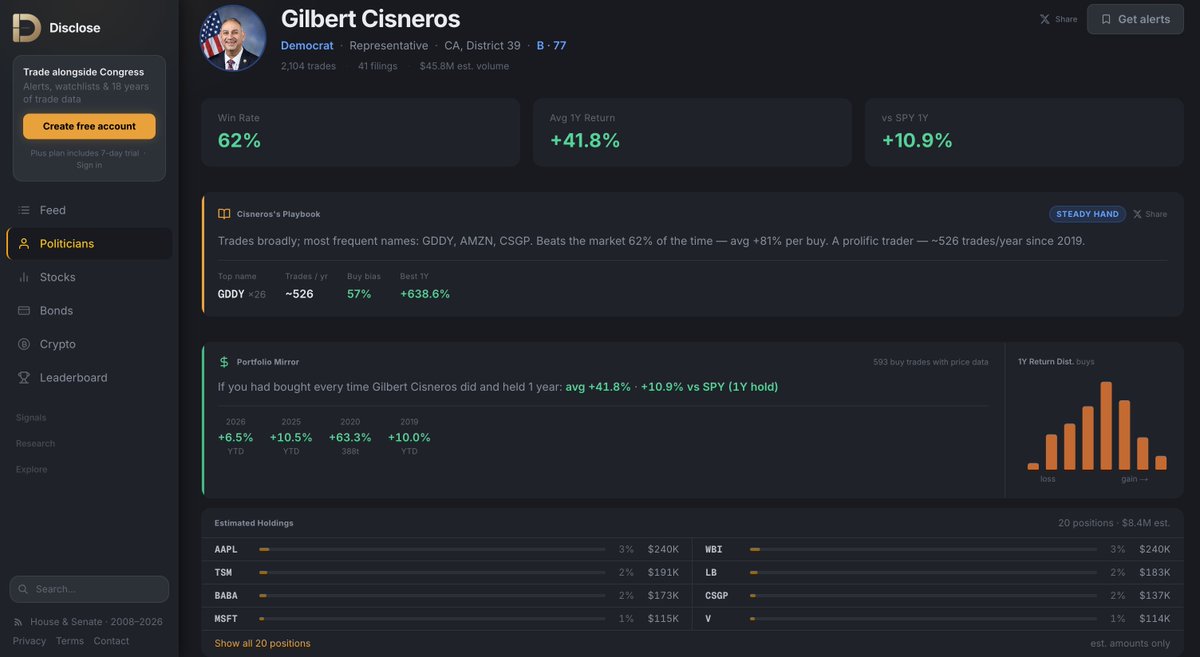
Task: Click the $240K value for AAPL
Action: (x=663, y=550)
